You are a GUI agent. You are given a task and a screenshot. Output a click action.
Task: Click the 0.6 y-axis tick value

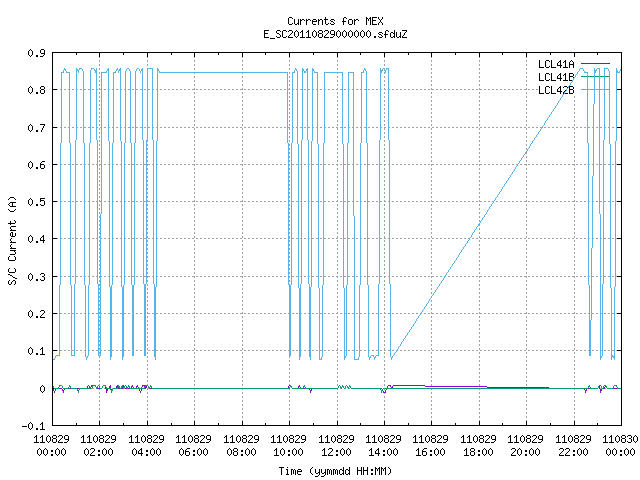(x=36, y=165)
